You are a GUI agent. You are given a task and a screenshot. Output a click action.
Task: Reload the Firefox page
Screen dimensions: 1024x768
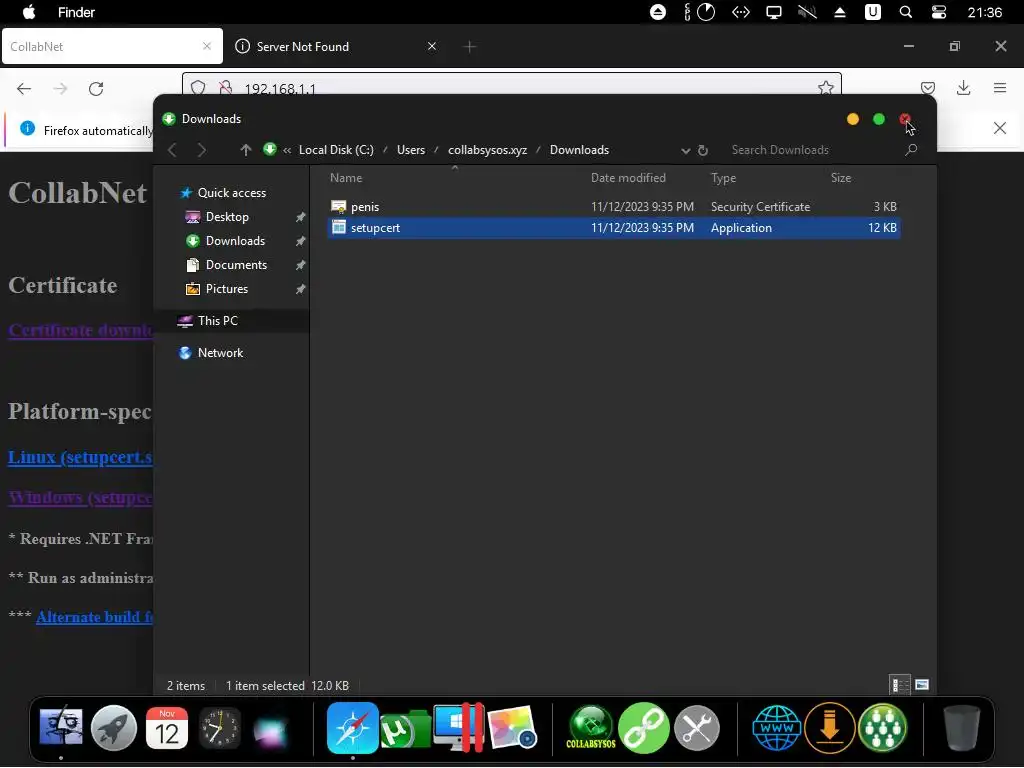click(x=96, y=89)
